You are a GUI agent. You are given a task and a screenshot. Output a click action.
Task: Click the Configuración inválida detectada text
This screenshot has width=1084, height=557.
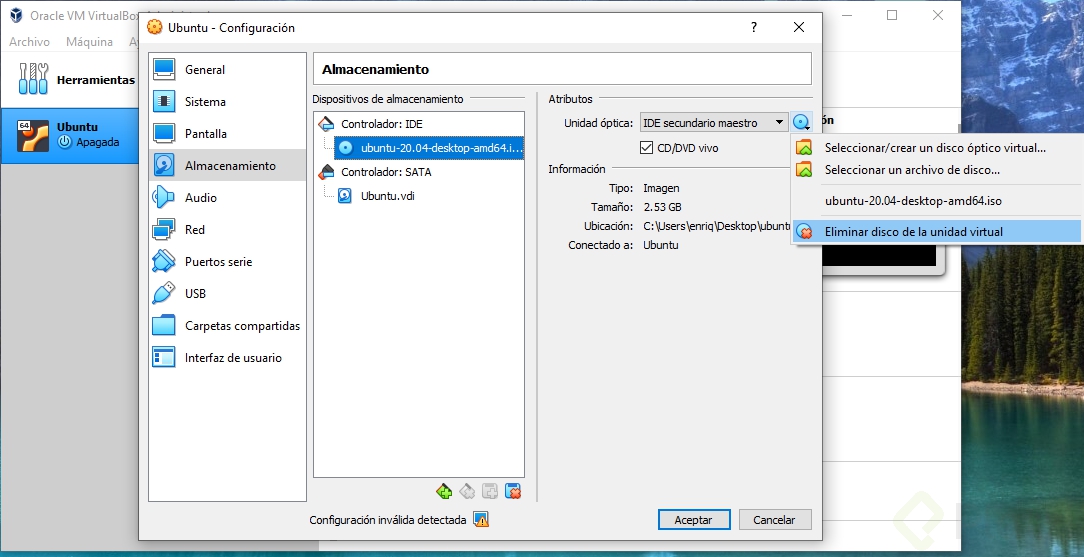pyautogui.click(x=388, y=520)
